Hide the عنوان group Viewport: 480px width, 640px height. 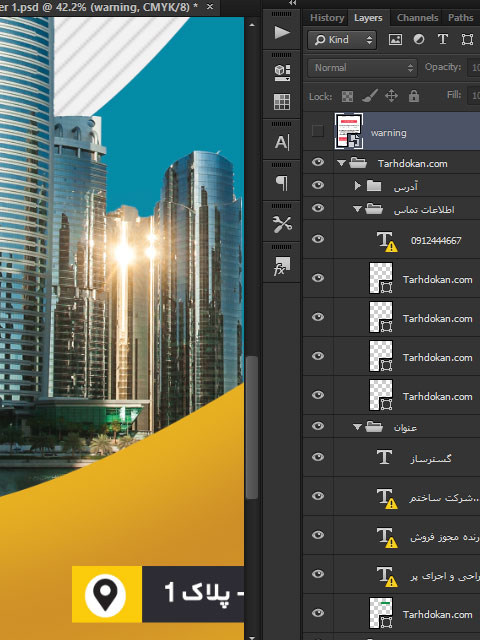click(318, 426)
